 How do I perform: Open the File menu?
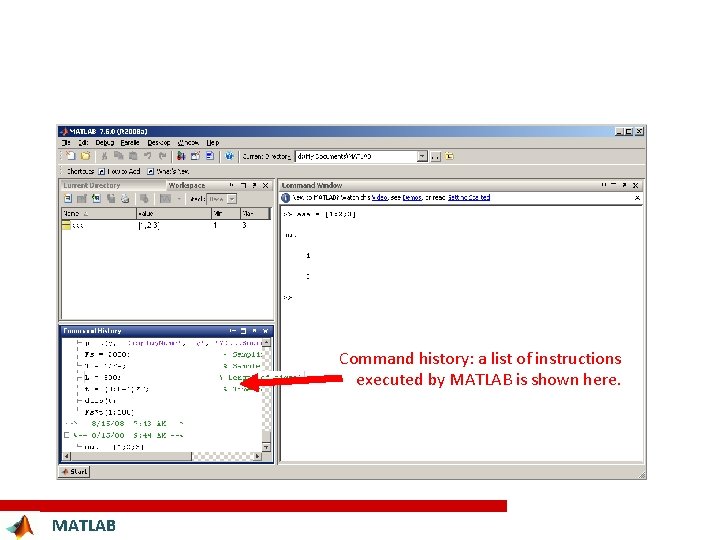[x=66, y=143]
